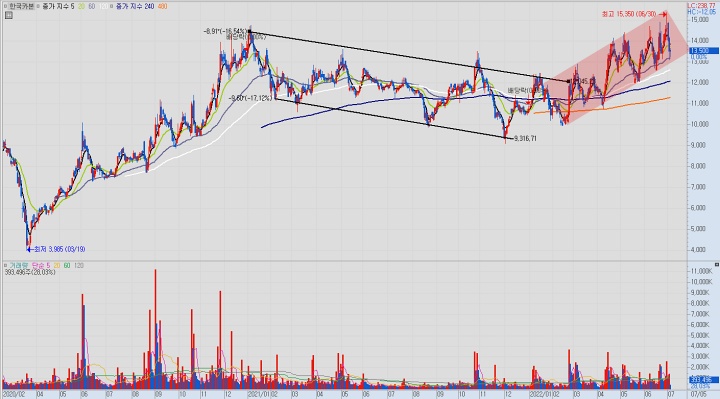The height and width of the screenshot is (399, 720).
Task: Select the 종가 지수 5 moving average label
Action: (x=58, y=6)
